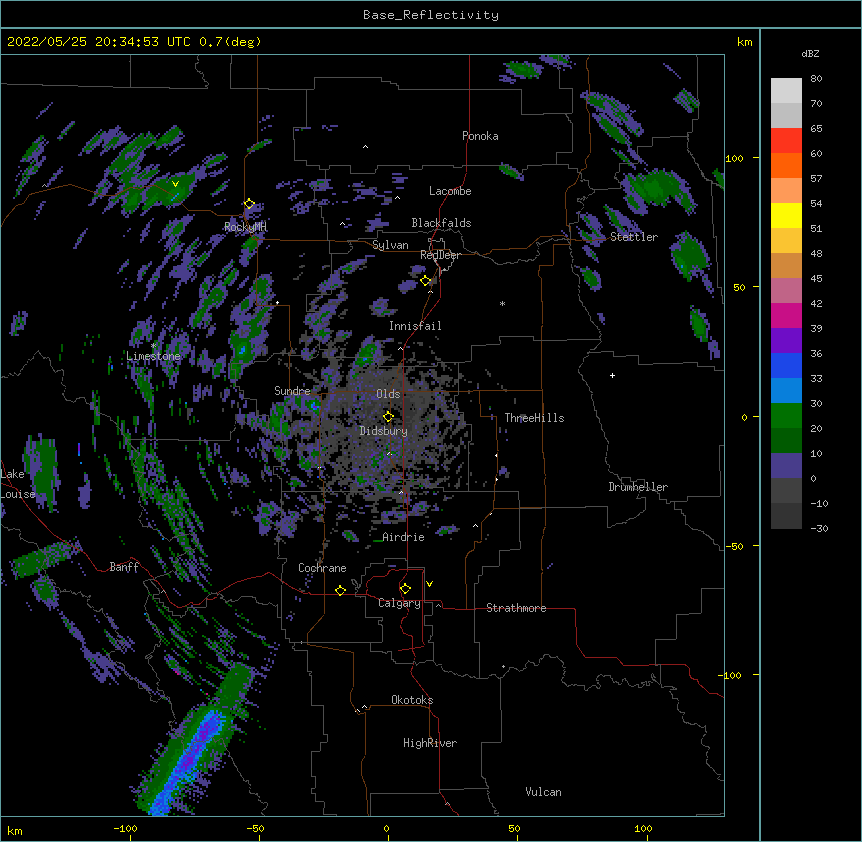This screenshot has width=862, height=842.
Task: Click the Limestone label
Action: pos(153,356)
